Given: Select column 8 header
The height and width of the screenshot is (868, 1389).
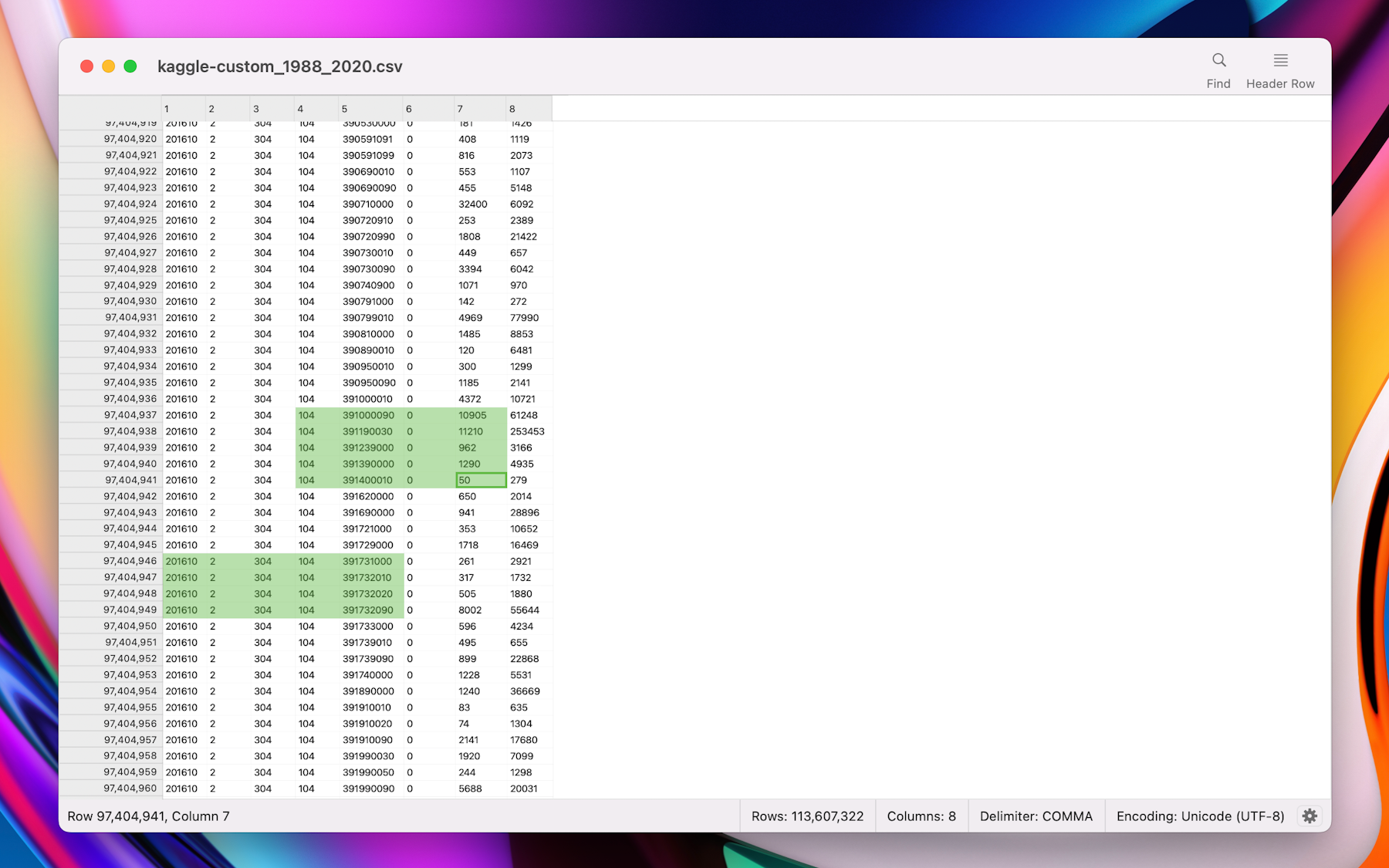Looking at the screenshot, I should coord(528,109).
